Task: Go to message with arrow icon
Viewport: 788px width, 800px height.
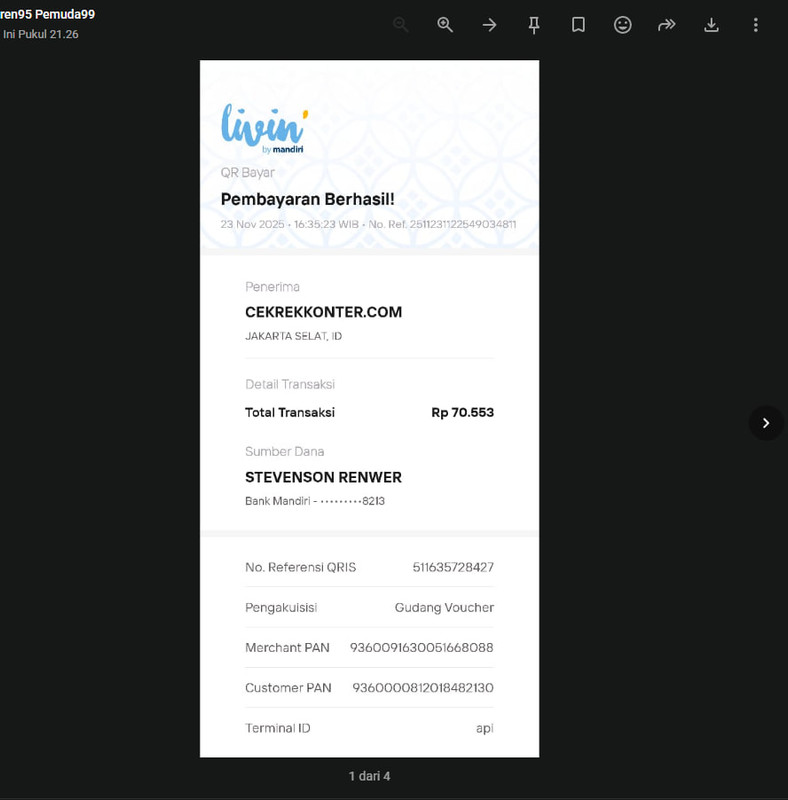Action: point(489,24)
